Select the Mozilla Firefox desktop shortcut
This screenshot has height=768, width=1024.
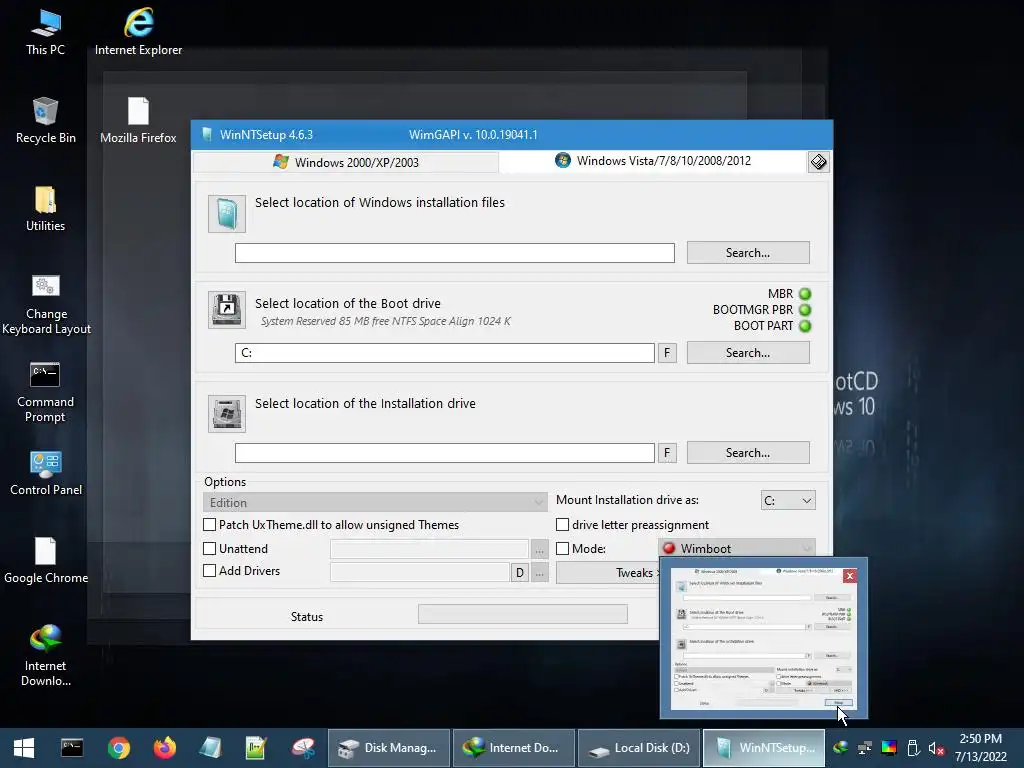coord(138,121)
